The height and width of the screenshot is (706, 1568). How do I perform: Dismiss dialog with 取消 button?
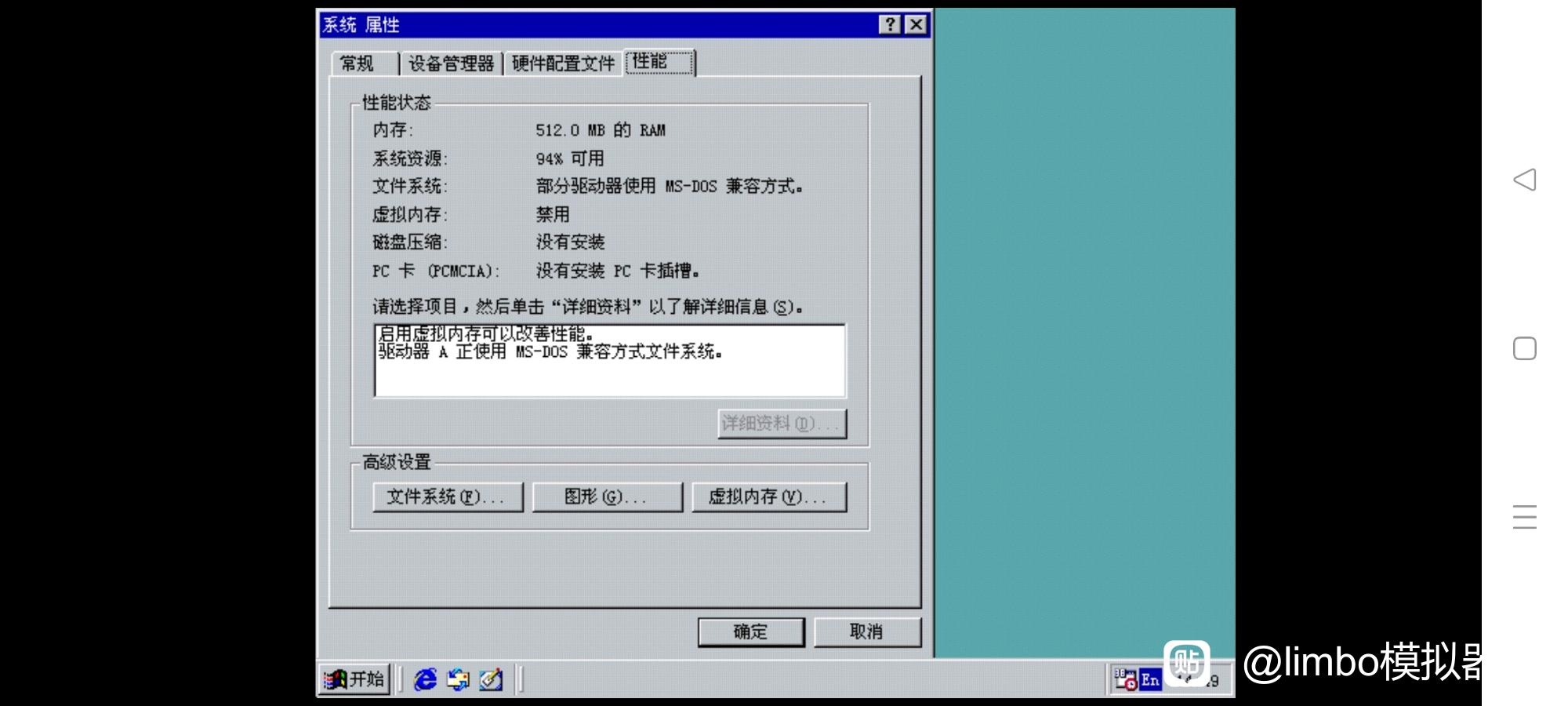[x=867, y=631]
